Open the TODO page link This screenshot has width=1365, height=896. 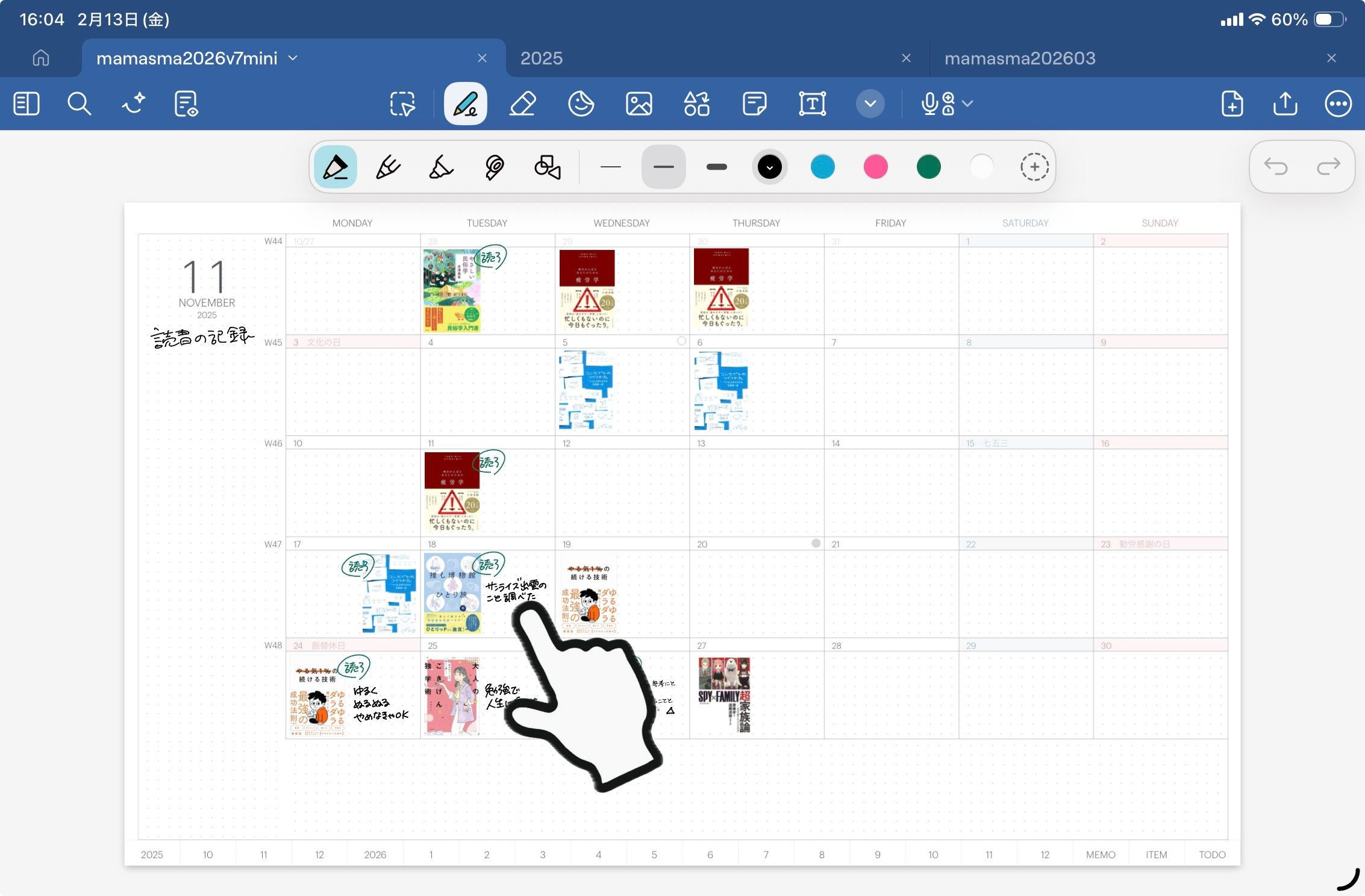point(1211,854)
